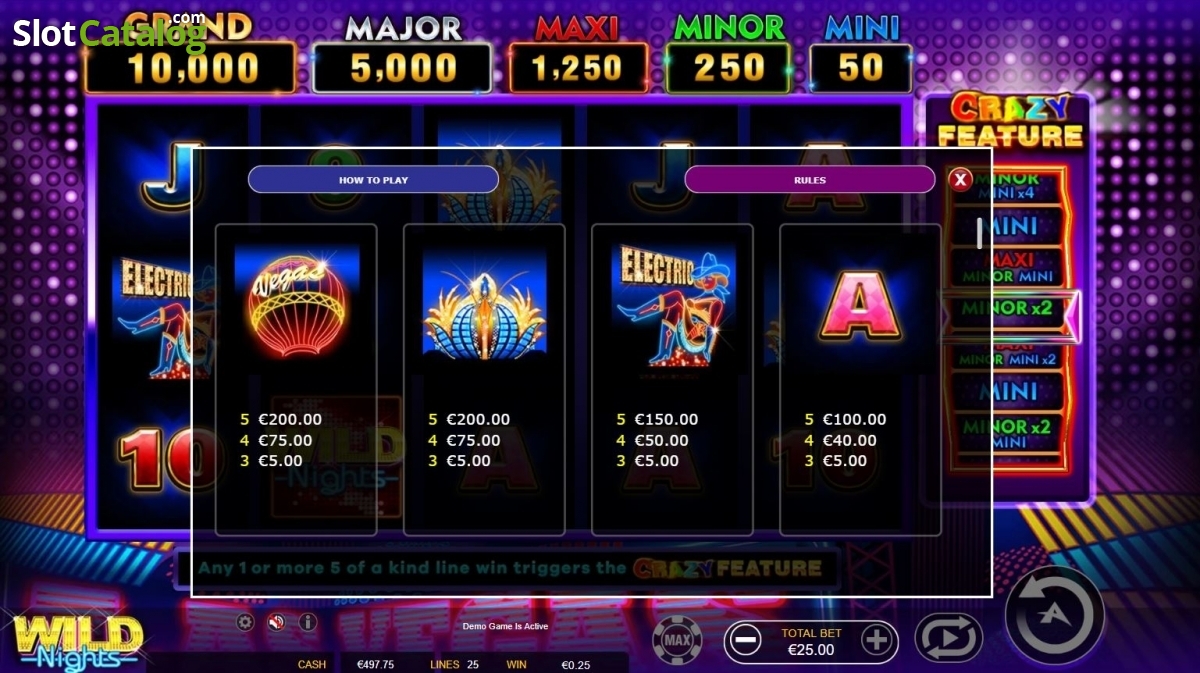Decrease total bet with minus button
Viewport: 1200px width, 673px height.
pos(744,640)
